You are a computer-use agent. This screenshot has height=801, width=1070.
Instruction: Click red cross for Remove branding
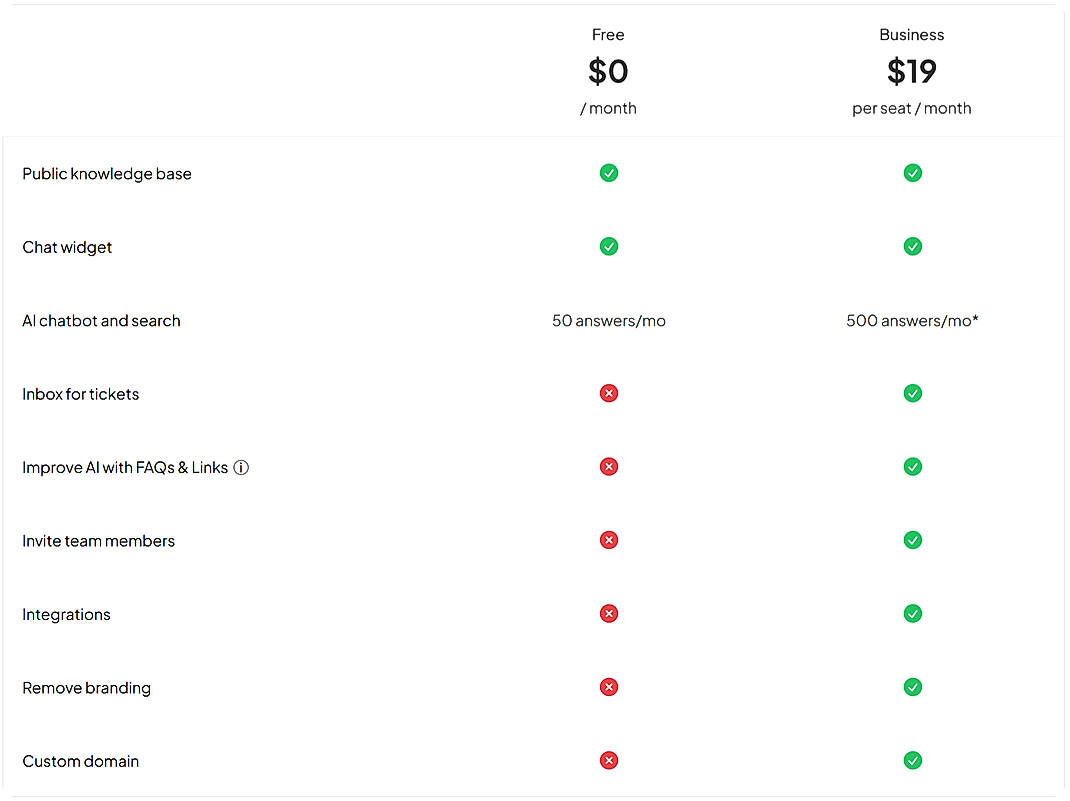pos(609,687)
